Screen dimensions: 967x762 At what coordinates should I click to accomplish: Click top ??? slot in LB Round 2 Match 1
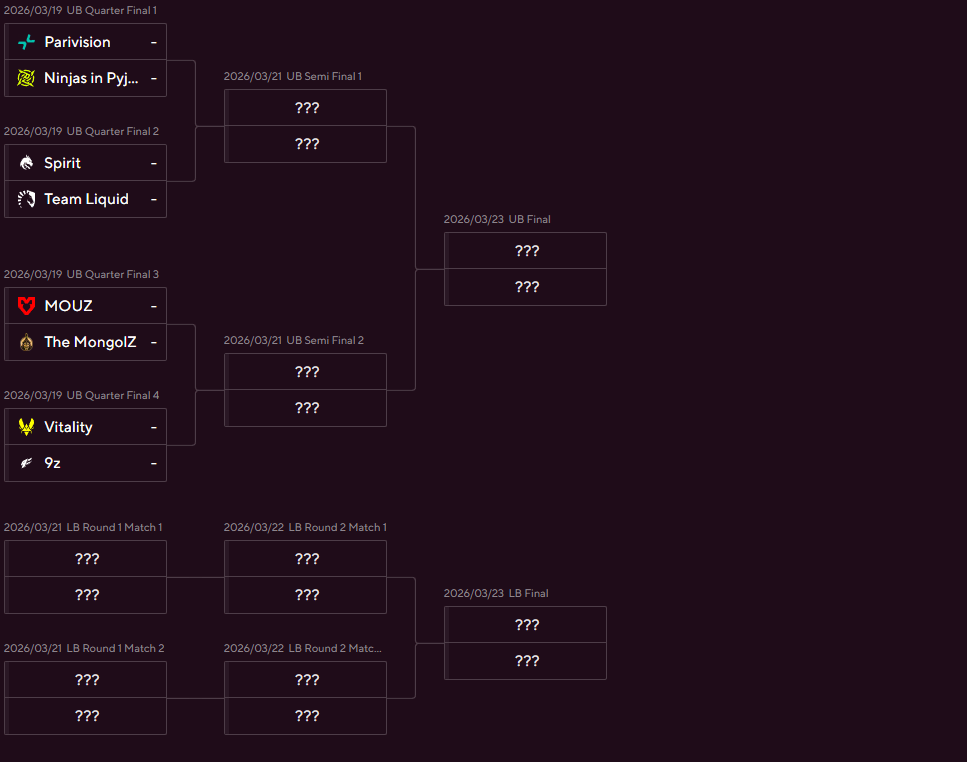[x=305, y=559]
